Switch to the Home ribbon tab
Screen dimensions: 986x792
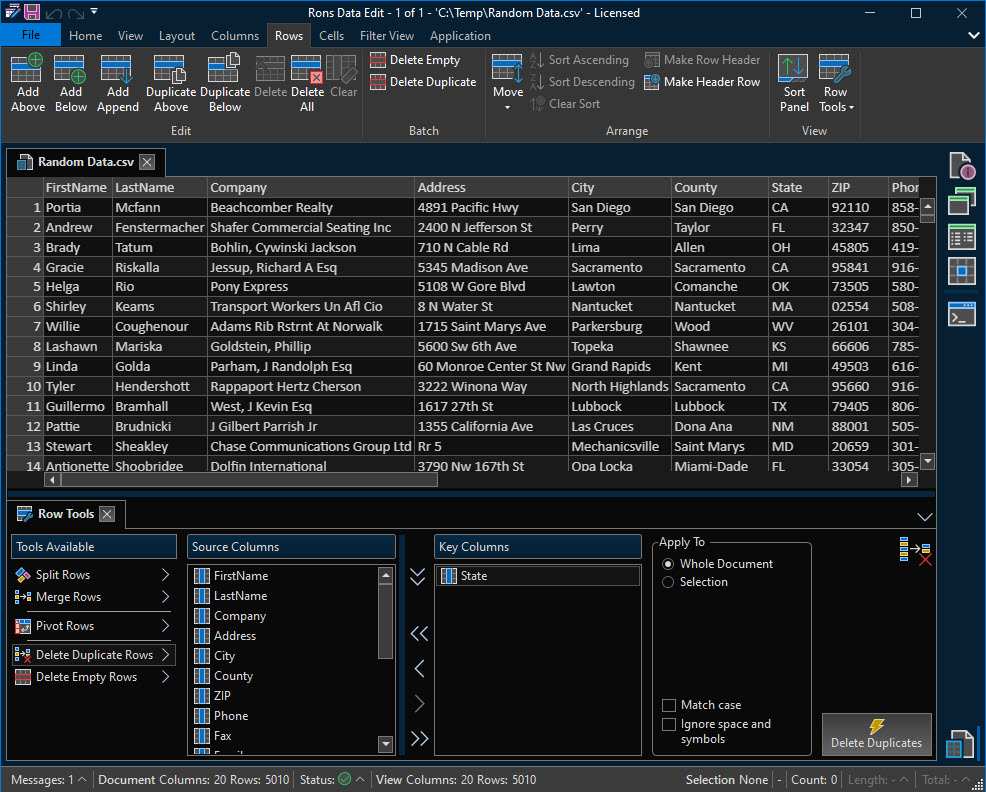(85, 35)
